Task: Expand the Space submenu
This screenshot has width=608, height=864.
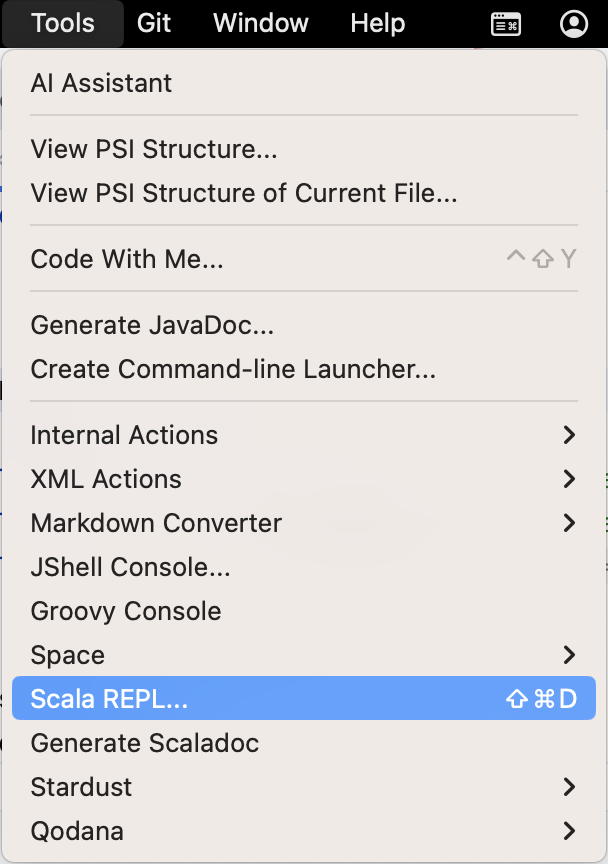Action: [x=67, y=655]
